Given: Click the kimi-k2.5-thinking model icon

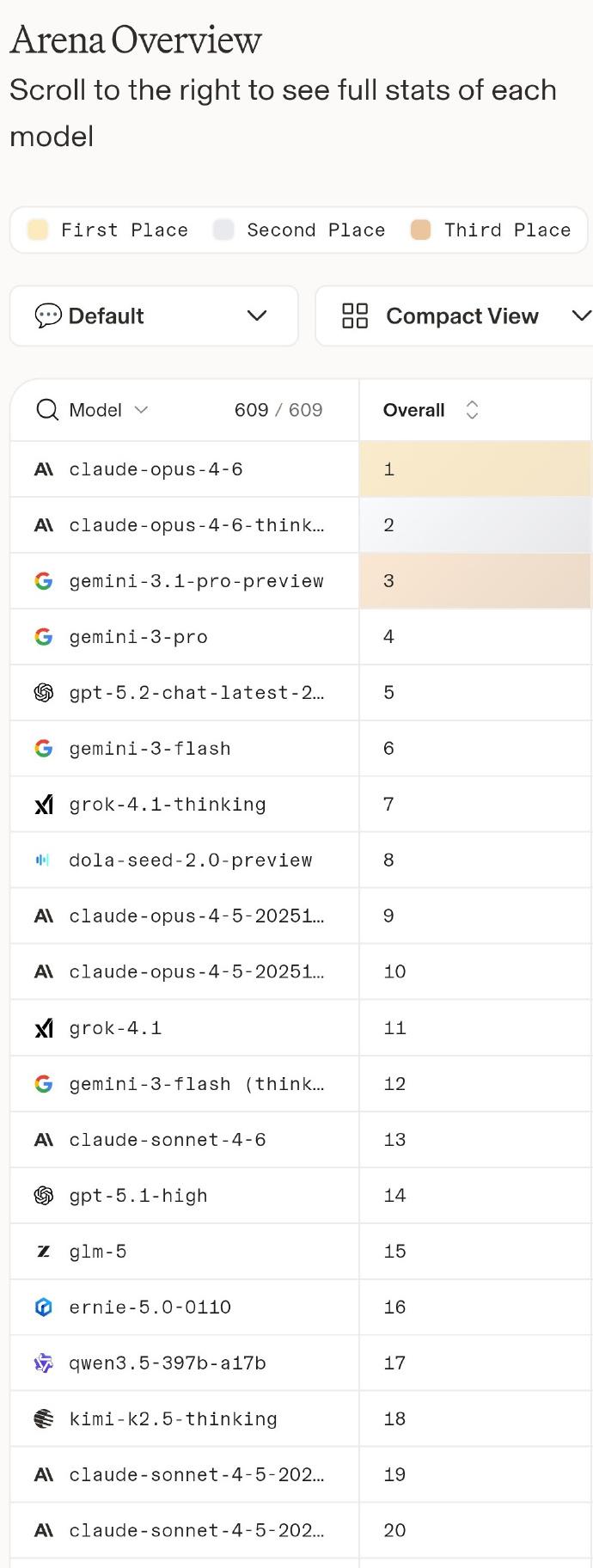Looking at the screenshot, I should pos(44,1418).
